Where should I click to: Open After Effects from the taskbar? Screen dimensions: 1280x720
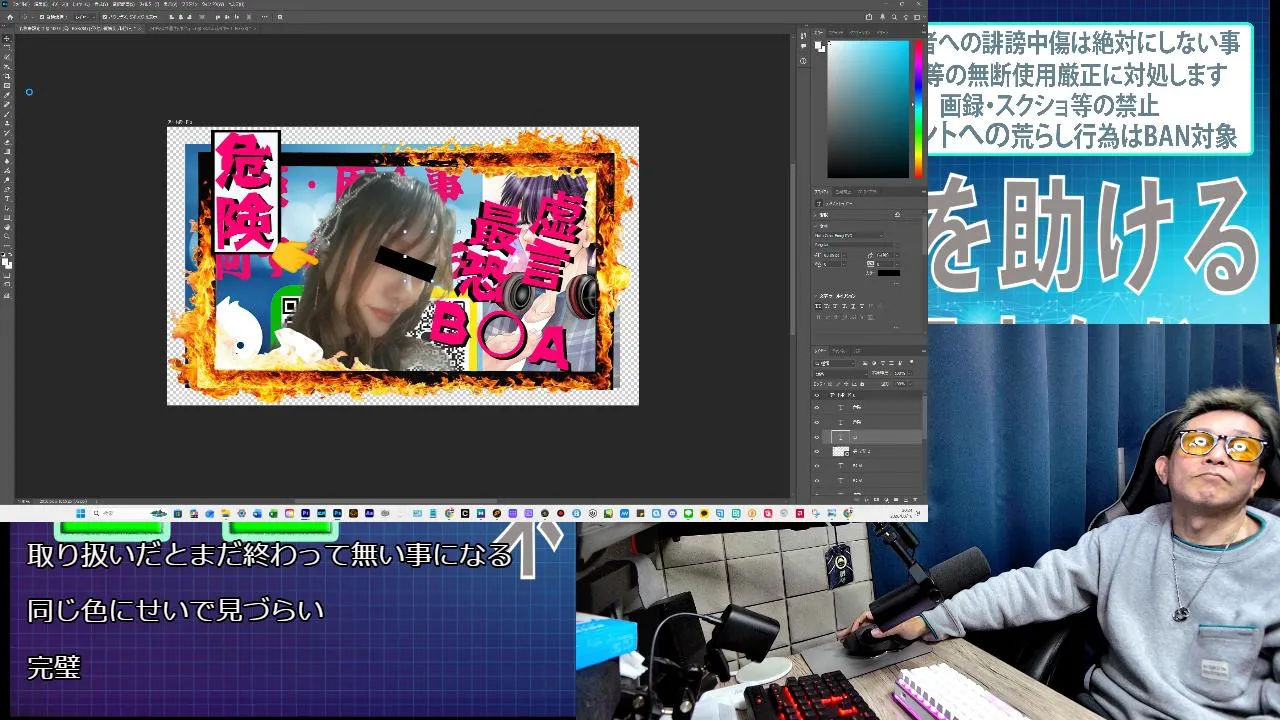tap(369, 513)
